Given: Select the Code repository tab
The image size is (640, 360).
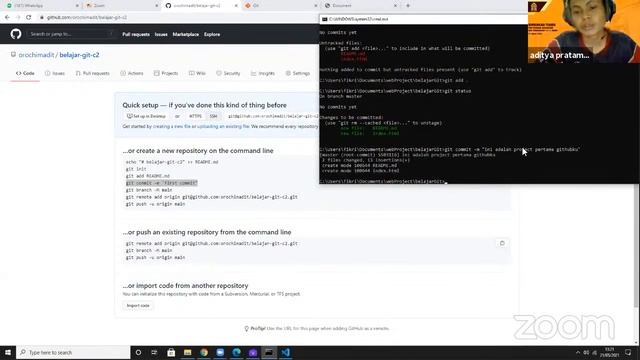Looking at the screenshot, I should point(25,73).
